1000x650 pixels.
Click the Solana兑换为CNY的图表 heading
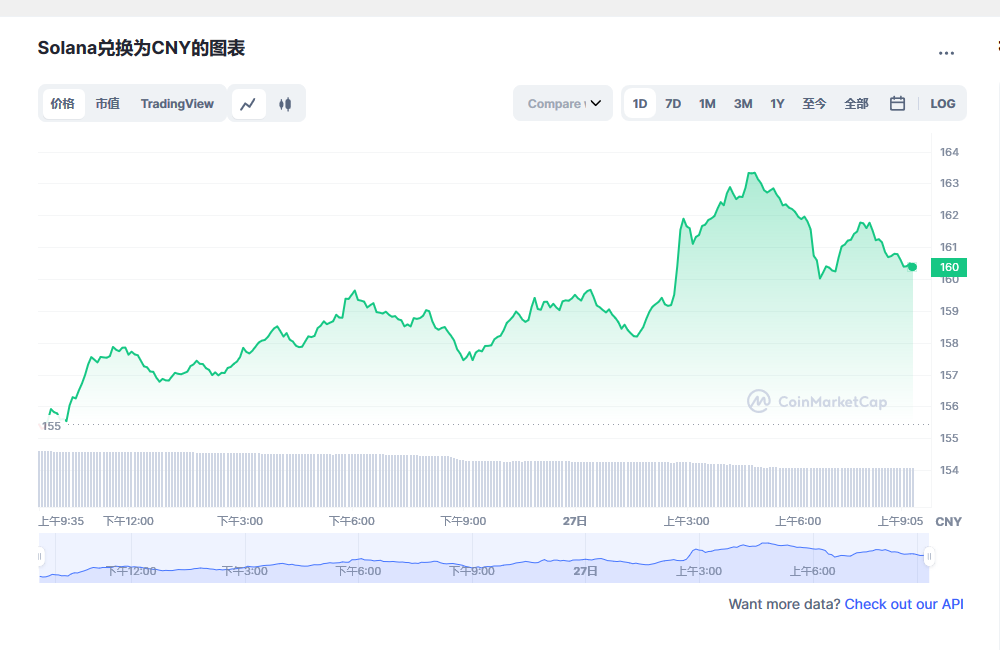point(141,48)
